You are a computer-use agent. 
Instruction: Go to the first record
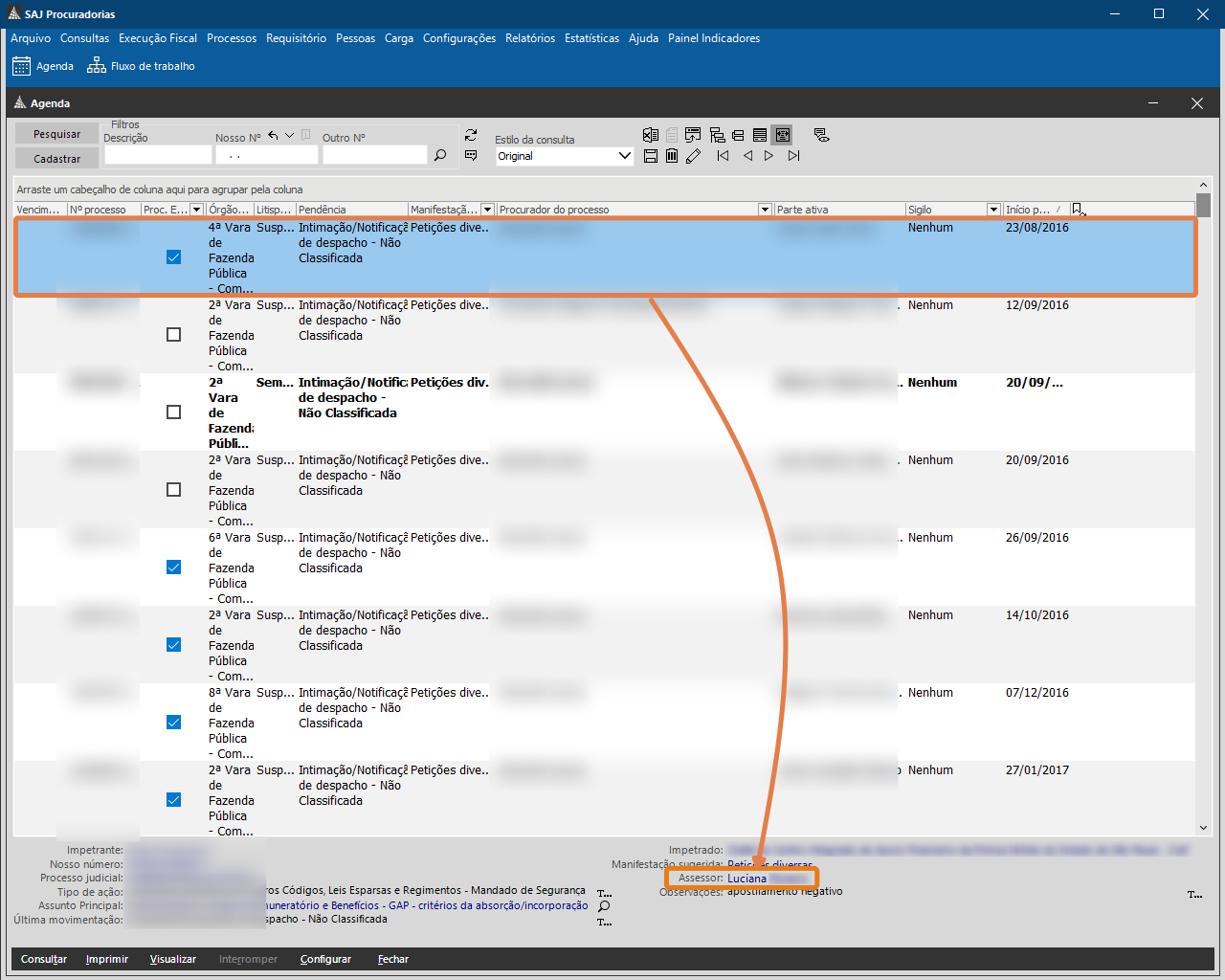point(724,156)
